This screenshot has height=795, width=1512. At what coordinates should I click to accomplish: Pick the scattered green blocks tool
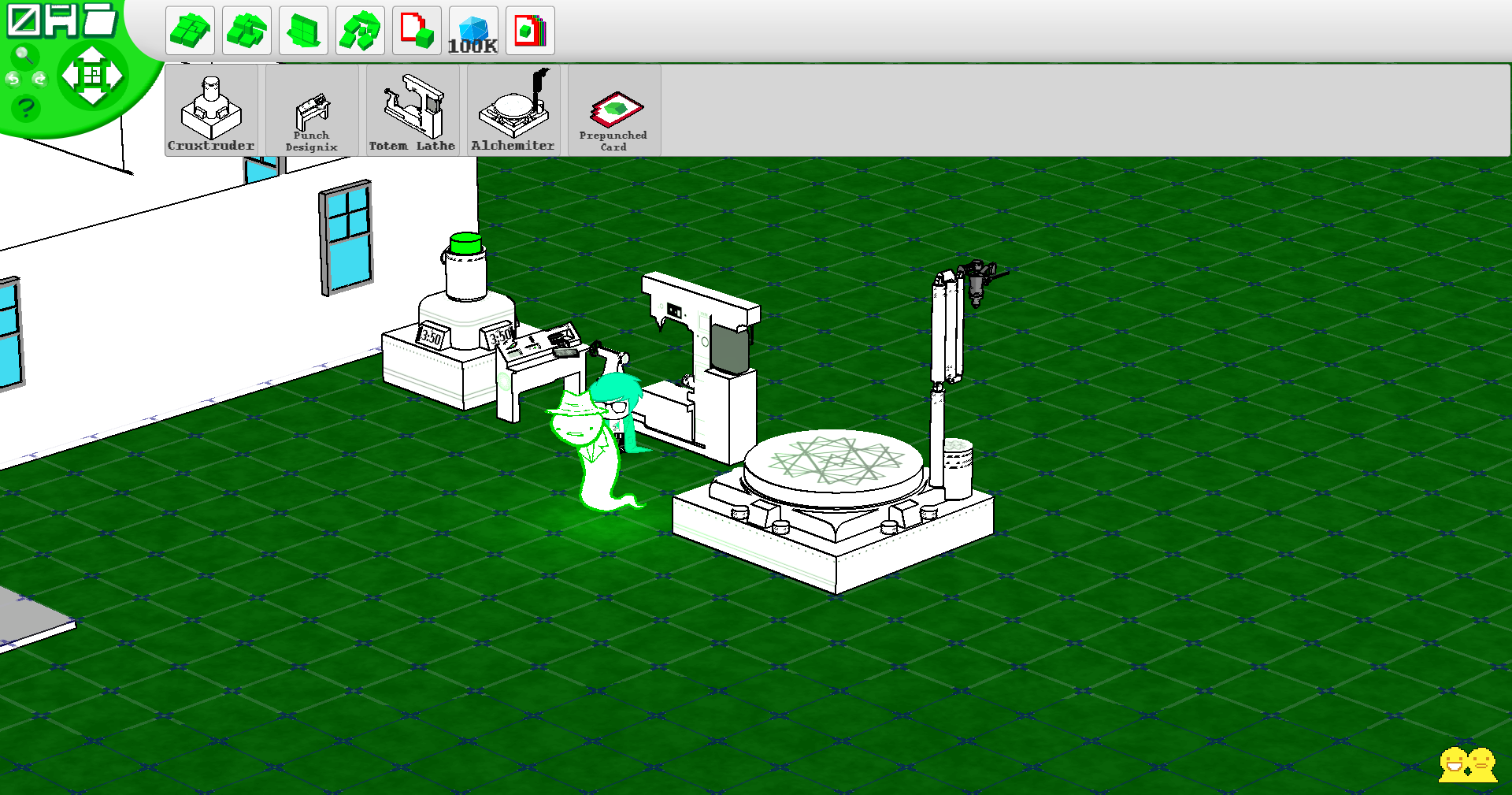pyautogui.click(x=360, y=31)
